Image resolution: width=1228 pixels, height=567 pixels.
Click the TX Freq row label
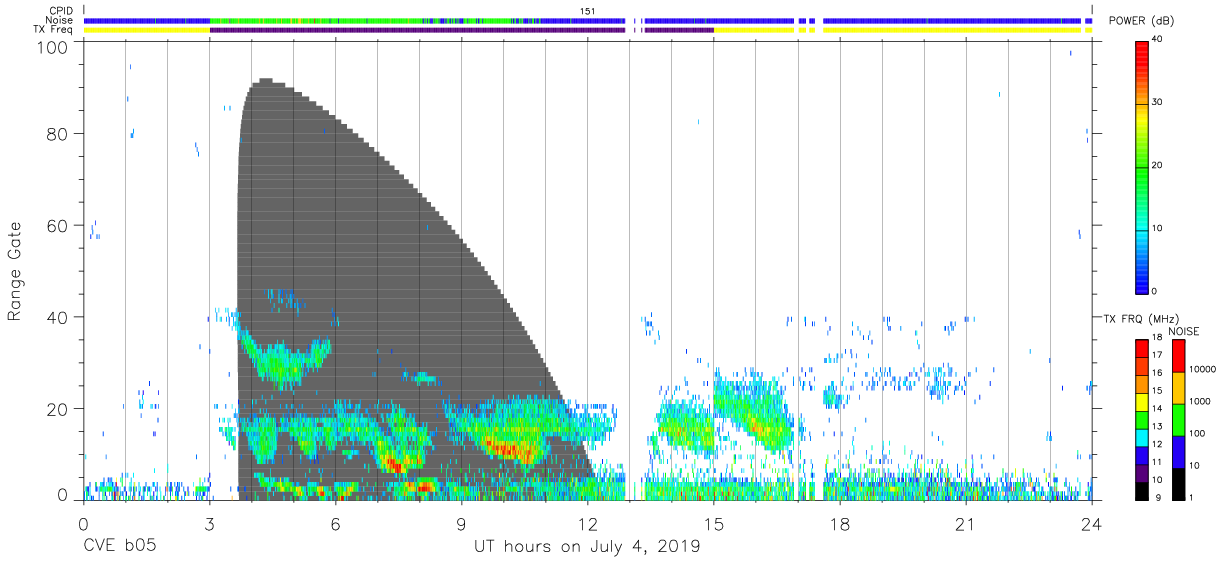point(53,30)
